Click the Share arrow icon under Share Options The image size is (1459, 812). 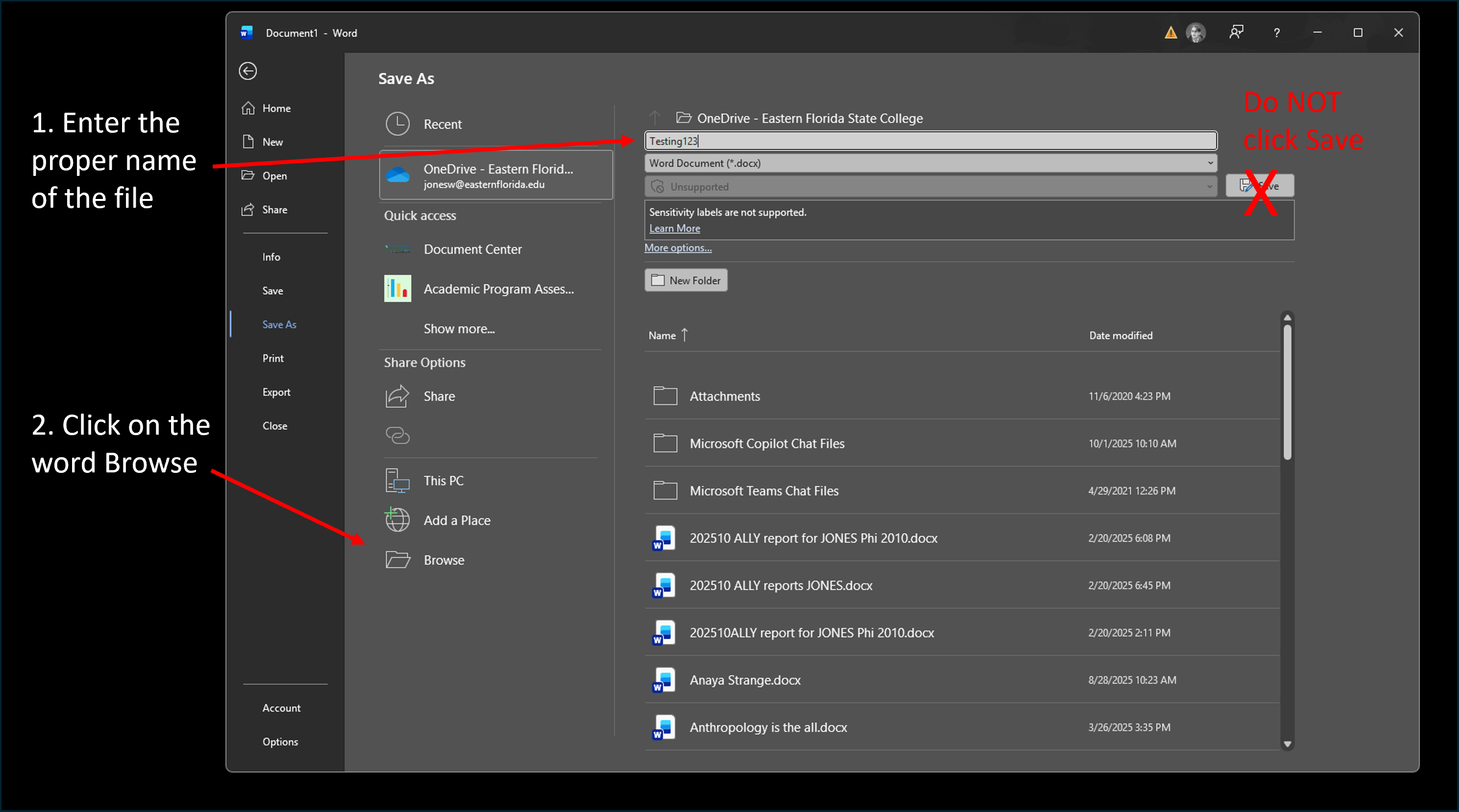397,396
